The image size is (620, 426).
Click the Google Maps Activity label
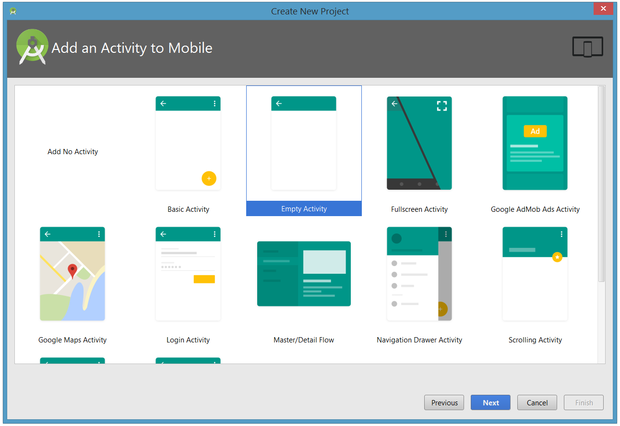pyautogui.click(x=72, y=340)
